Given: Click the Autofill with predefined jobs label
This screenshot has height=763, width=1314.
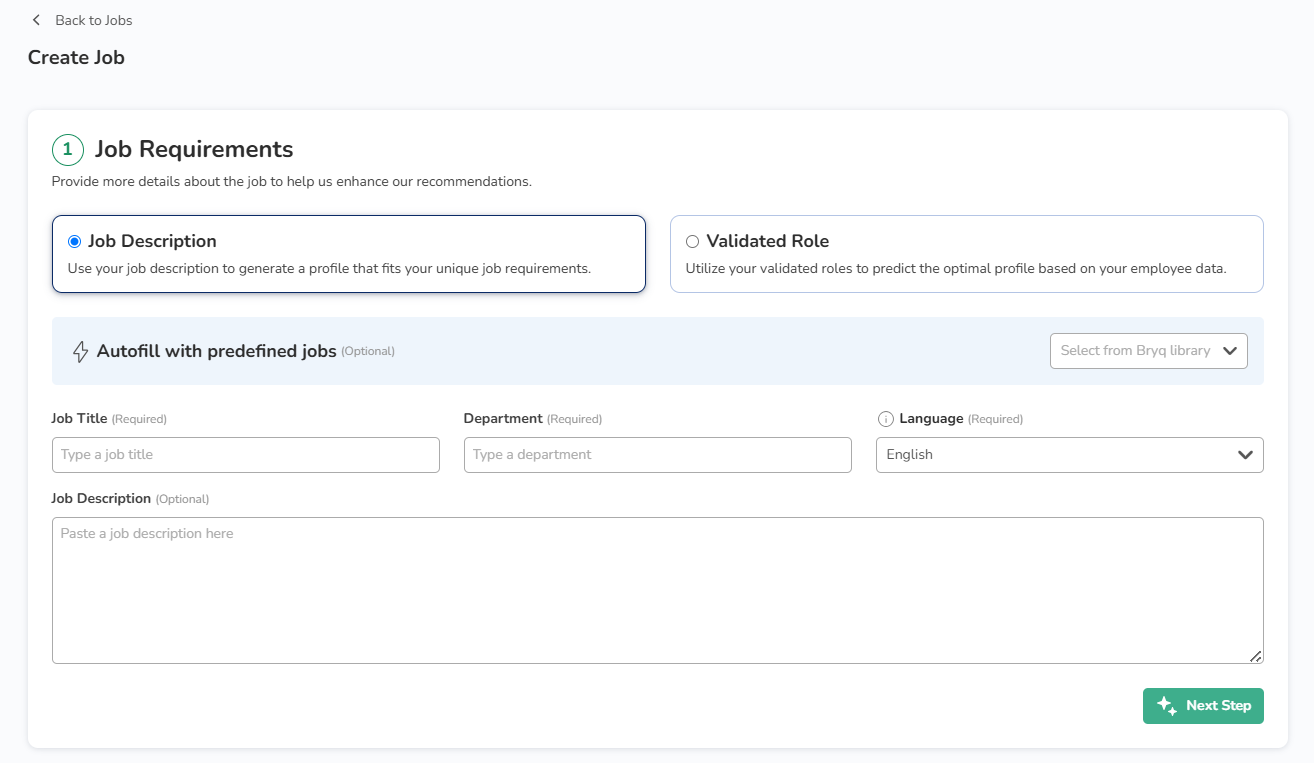Looking at the screenshot, I should point(216,351).
